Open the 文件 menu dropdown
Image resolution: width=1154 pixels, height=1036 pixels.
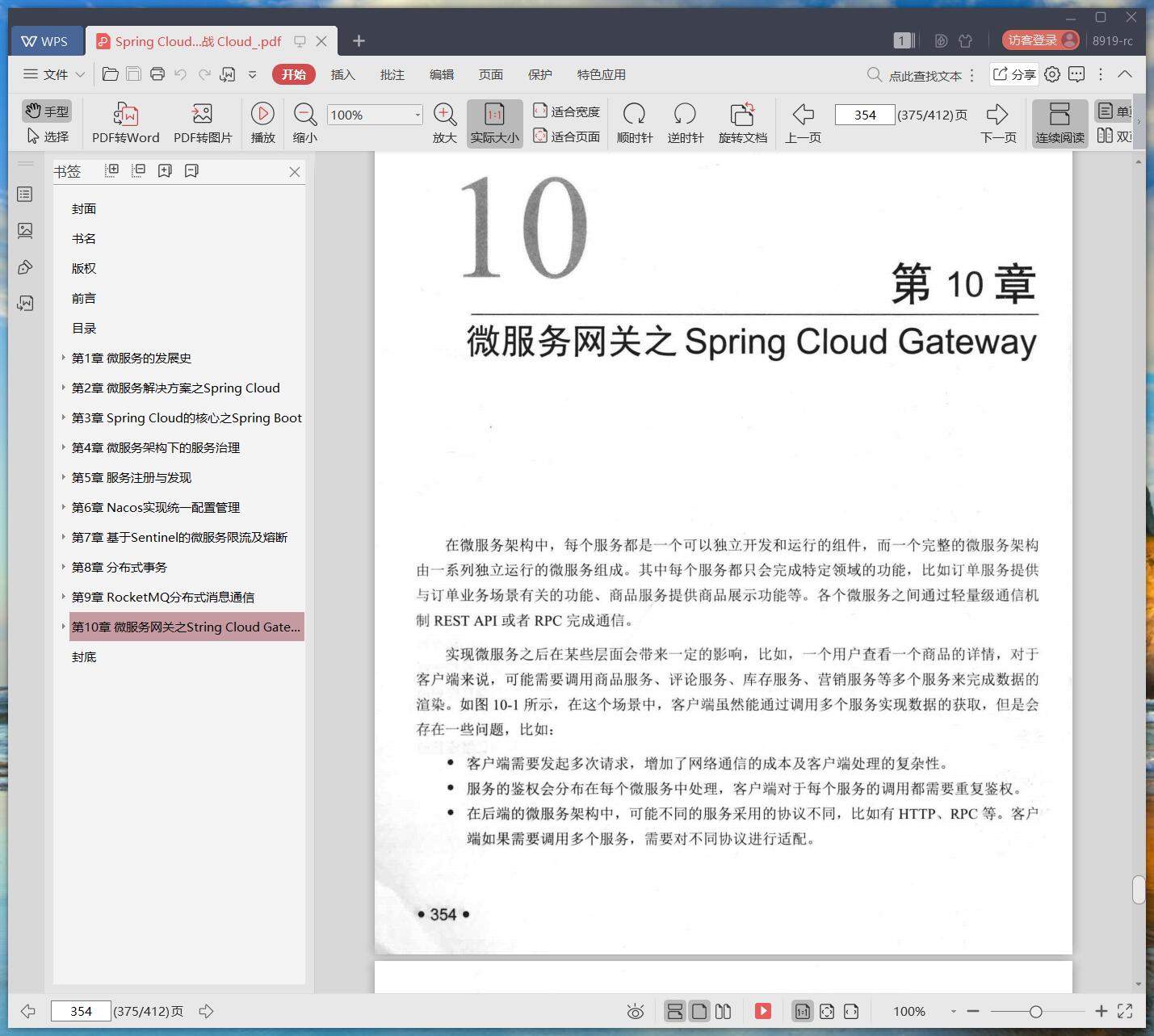54,74
